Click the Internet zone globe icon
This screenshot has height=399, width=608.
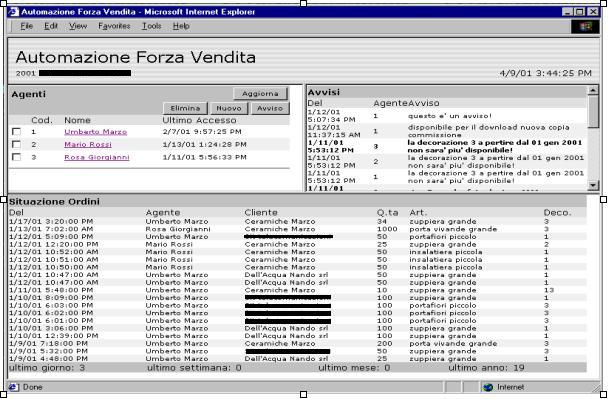(489, 387)
